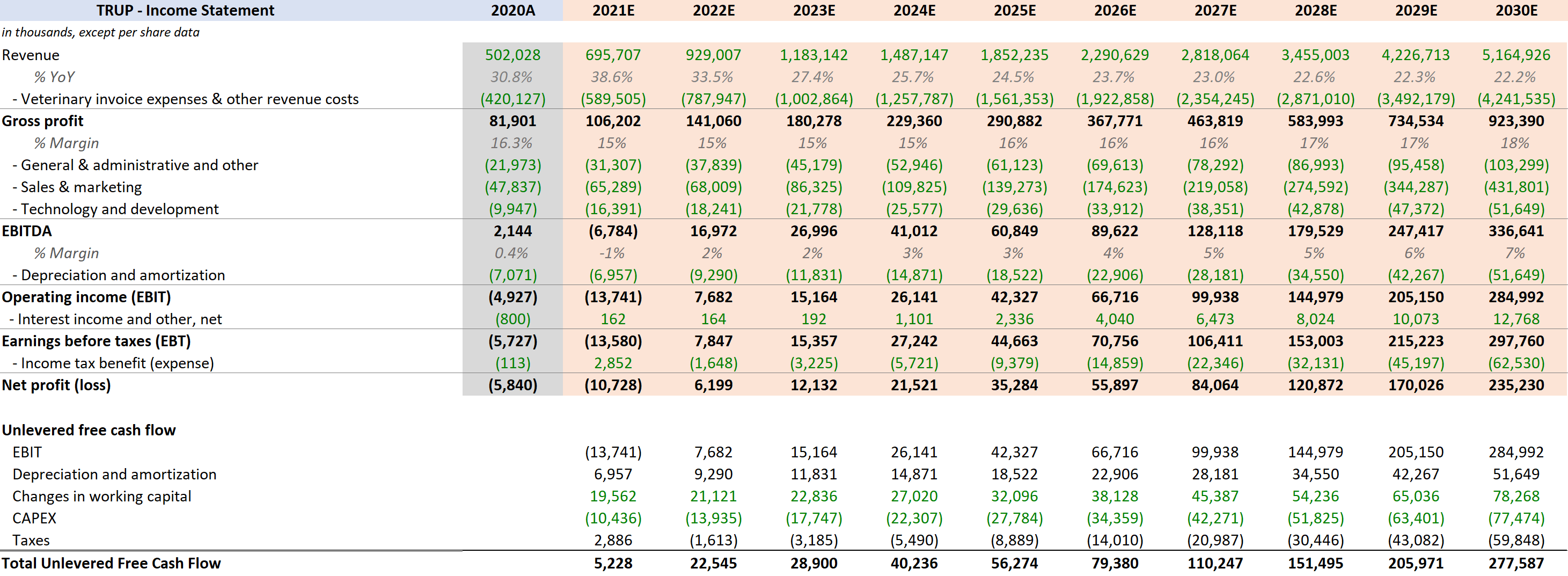1568x576 pixels.
Task: Click the Net profit (loss) label
Action: pyautogui.click(x=56, y=385)
